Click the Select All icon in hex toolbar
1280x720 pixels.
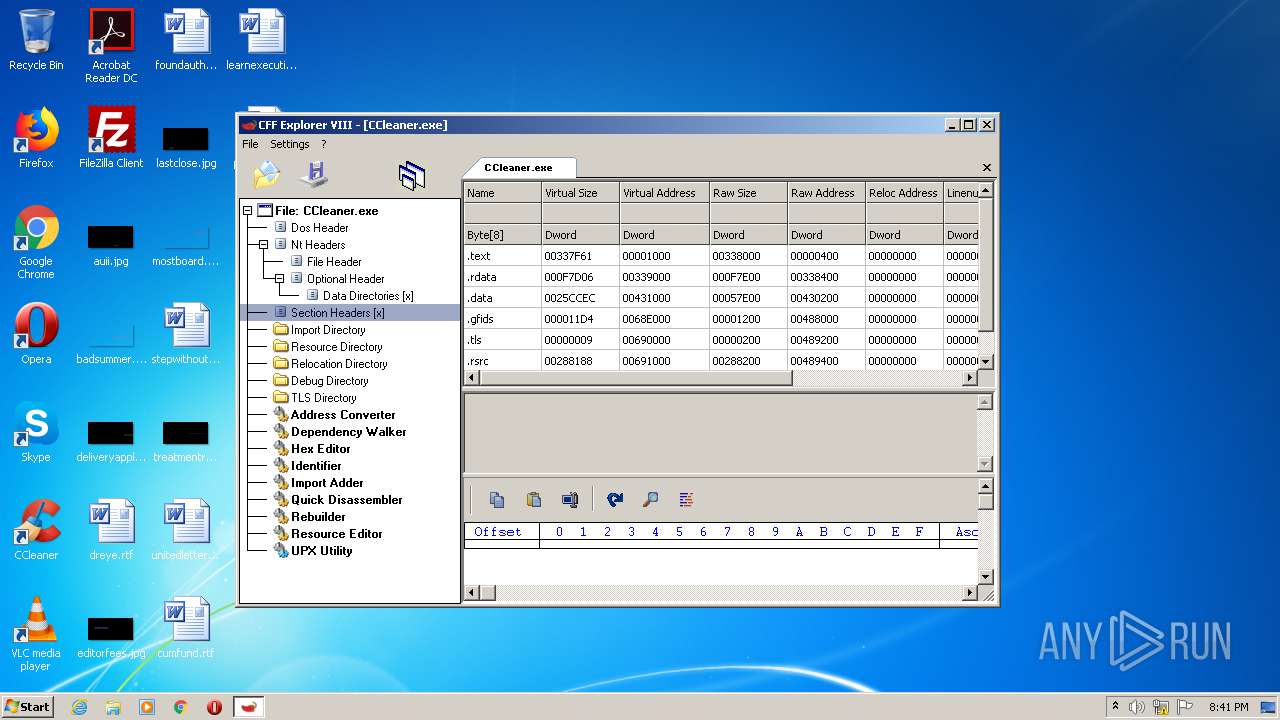(570, 500)
